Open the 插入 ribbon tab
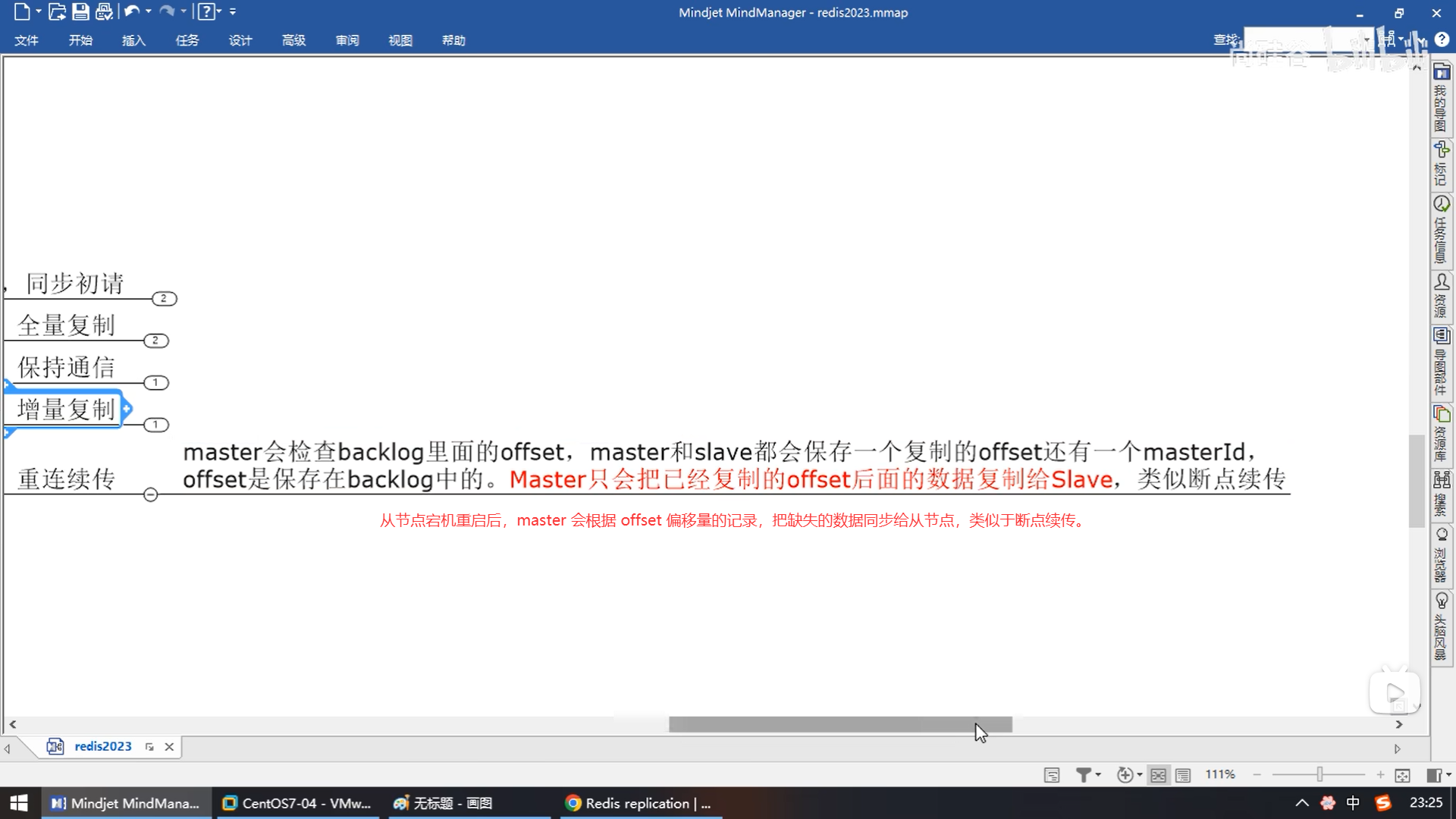Image resolution: width=1456 pixels, height=819 pixels. pyautogui.click(x=133, y=40)
